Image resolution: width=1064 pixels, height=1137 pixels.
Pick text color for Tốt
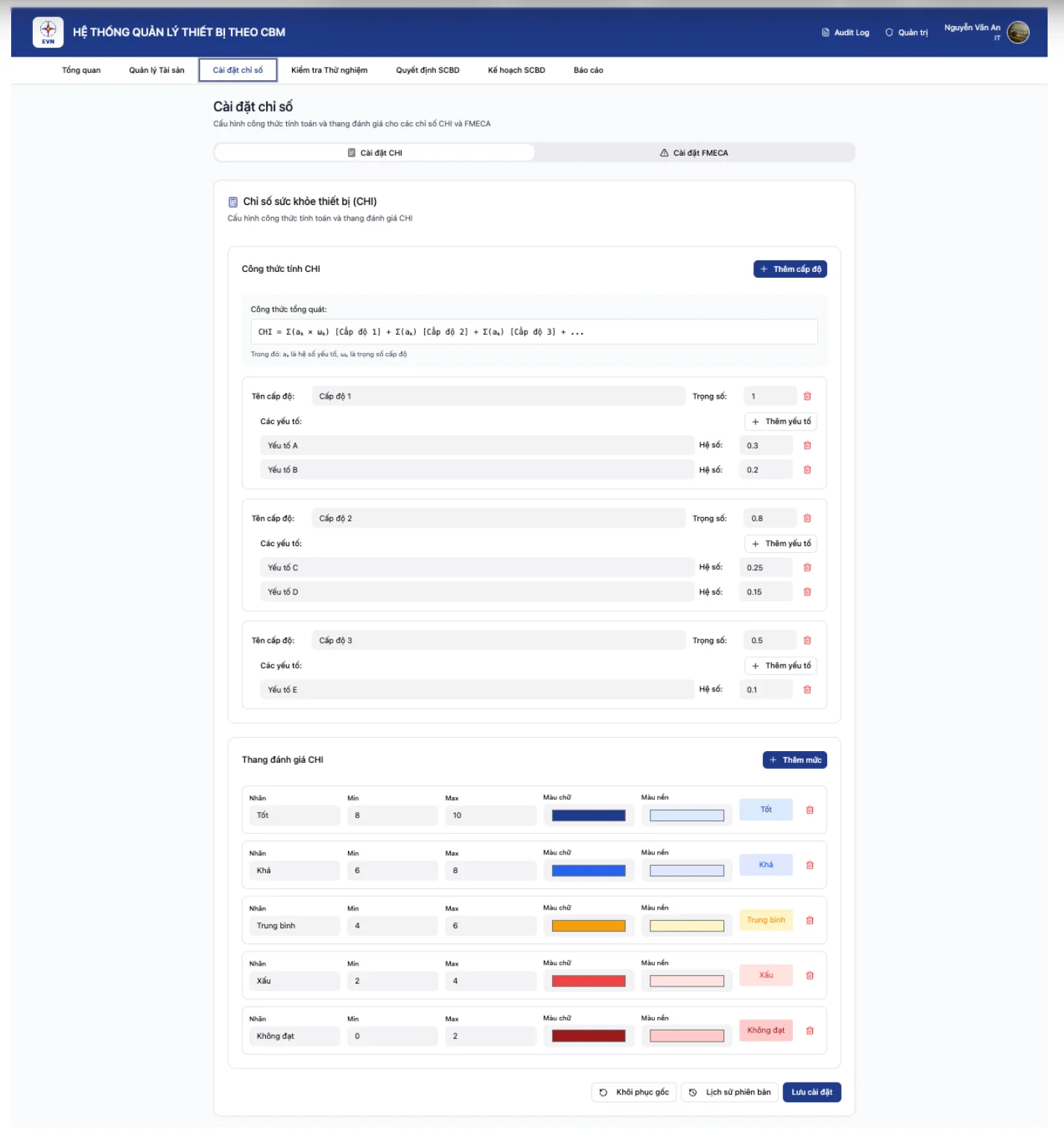[589, 816]
